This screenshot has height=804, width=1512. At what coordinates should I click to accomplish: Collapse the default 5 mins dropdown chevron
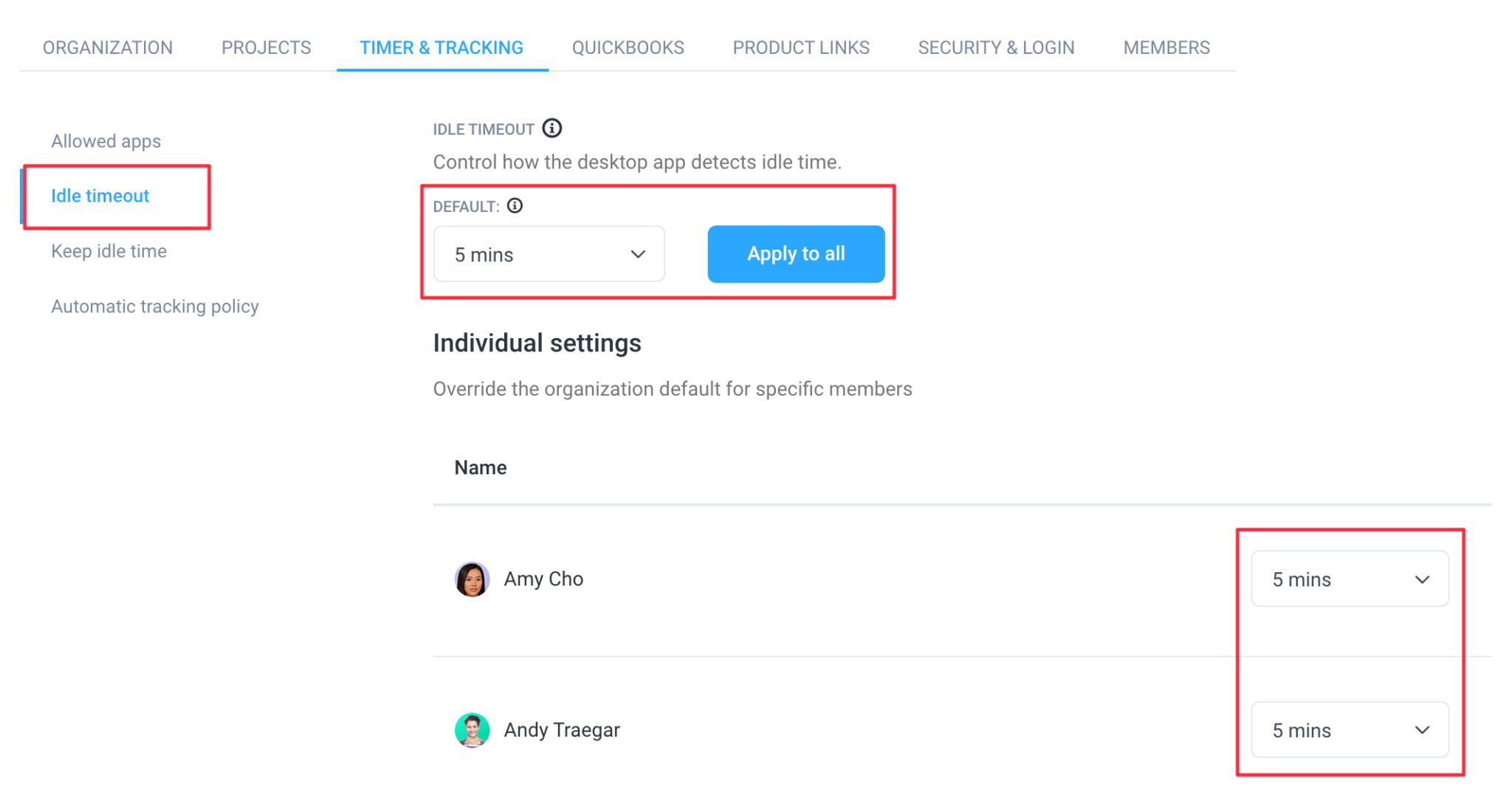[x=637, y=254]
